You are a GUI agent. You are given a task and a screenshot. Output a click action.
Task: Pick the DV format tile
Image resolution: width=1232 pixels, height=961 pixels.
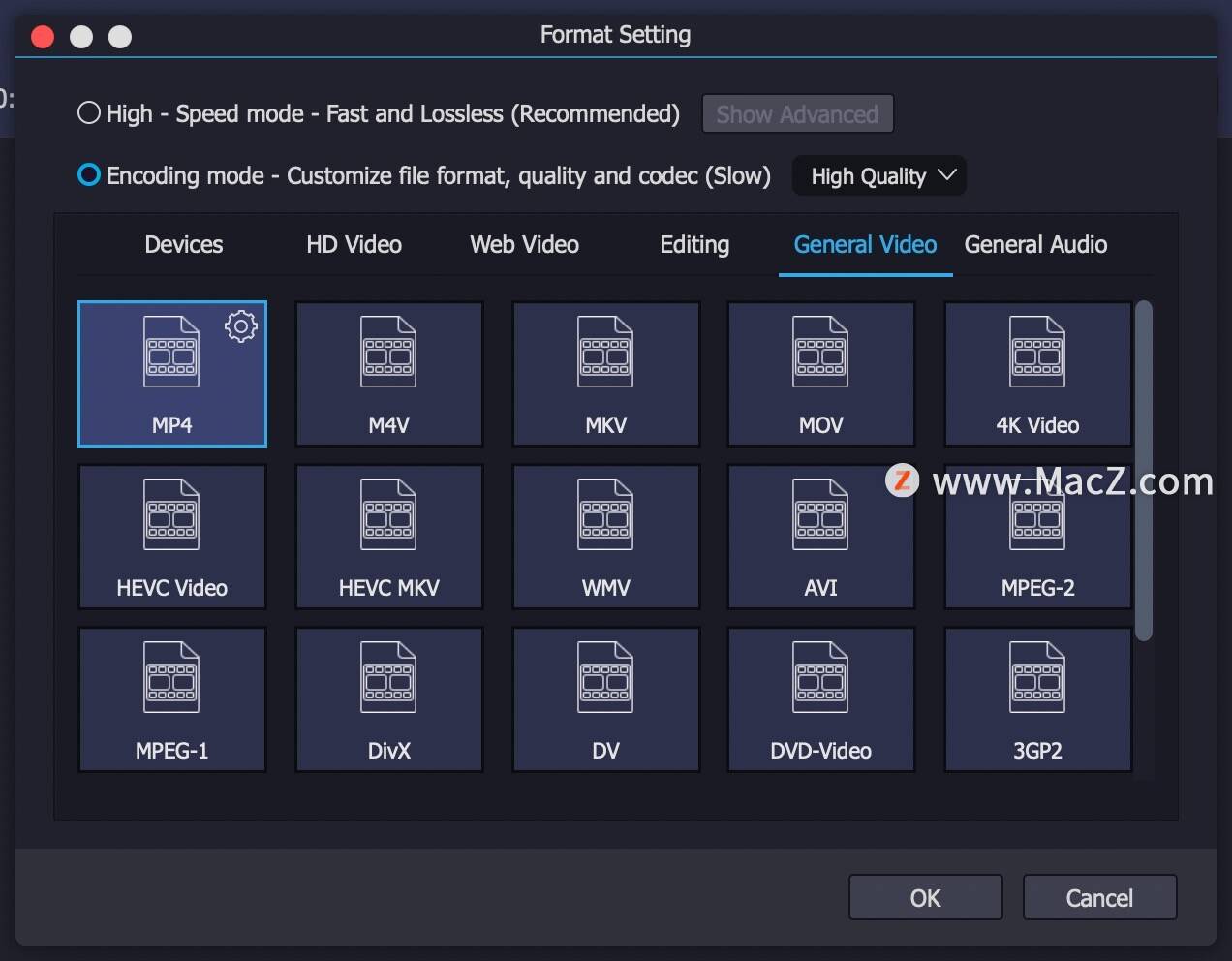pyautogui.click(x=606, y=699)
